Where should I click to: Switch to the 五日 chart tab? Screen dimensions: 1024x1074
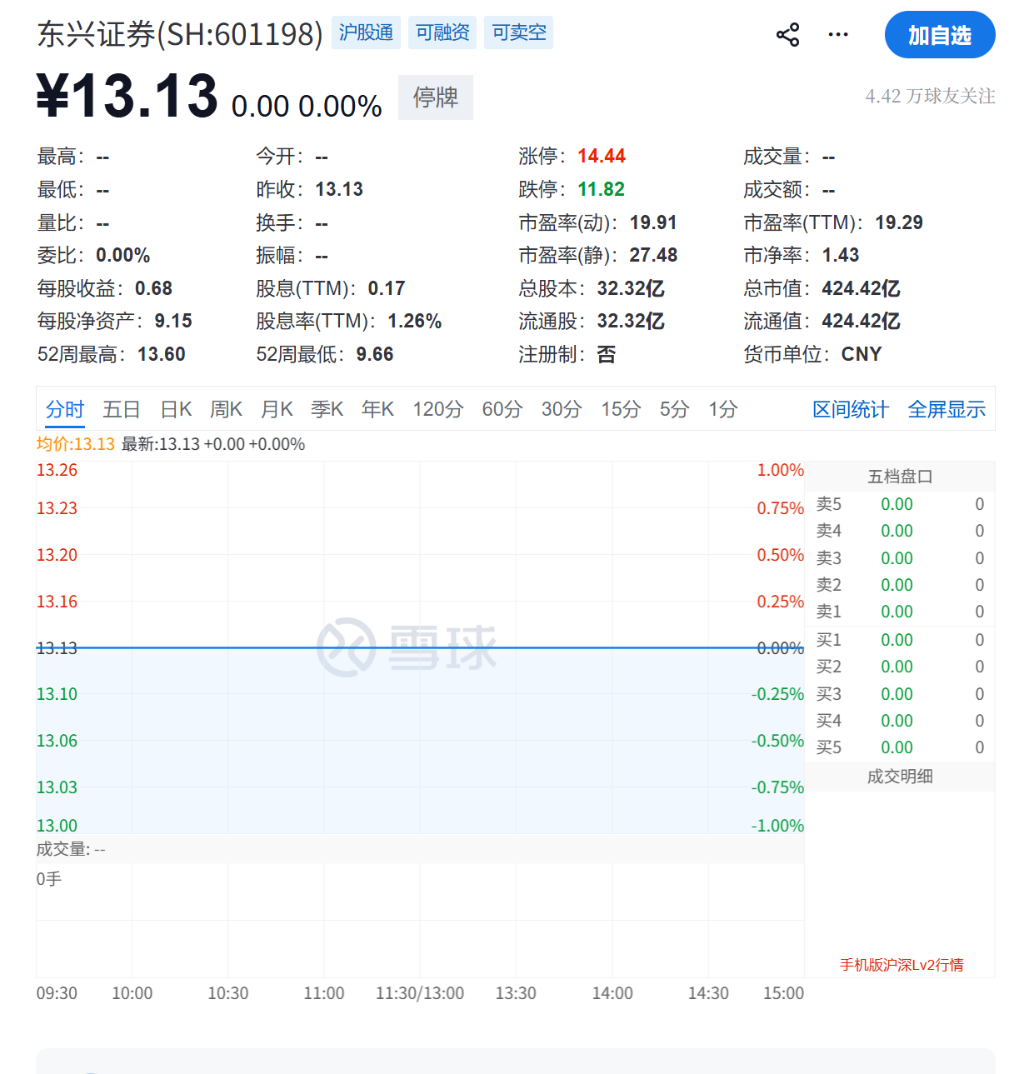[x=121, y=409]
